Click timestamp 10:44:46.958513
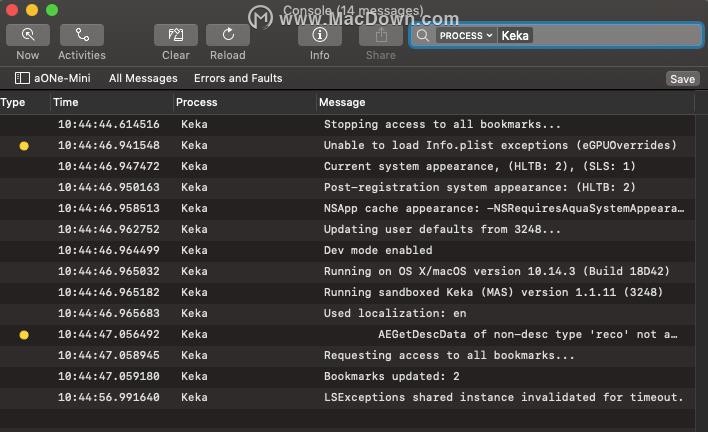Screen dimensions: 708x432 pos(109,209)
